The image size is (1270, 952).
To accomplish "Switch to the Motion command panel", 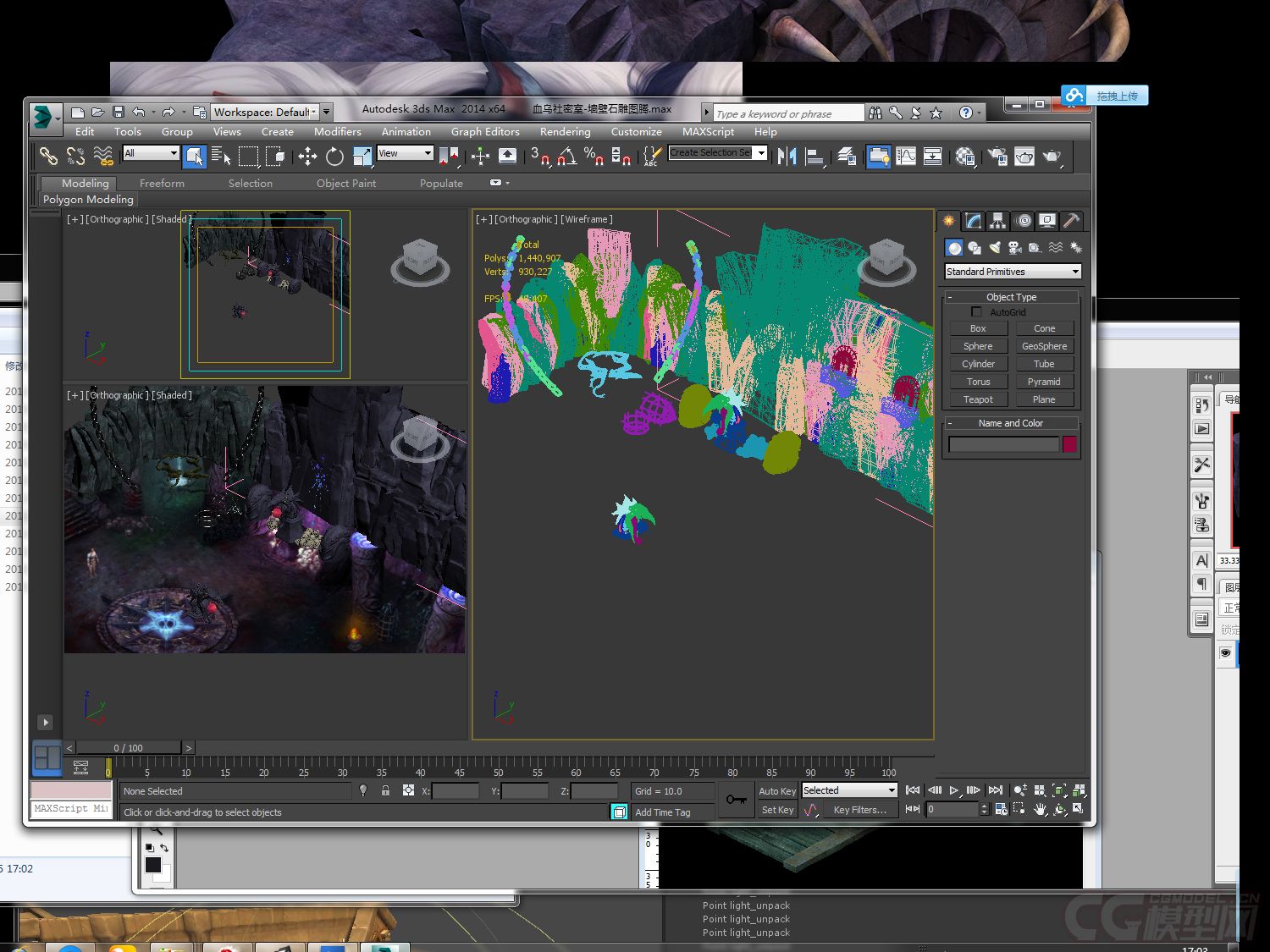I will coord(1023,221).
